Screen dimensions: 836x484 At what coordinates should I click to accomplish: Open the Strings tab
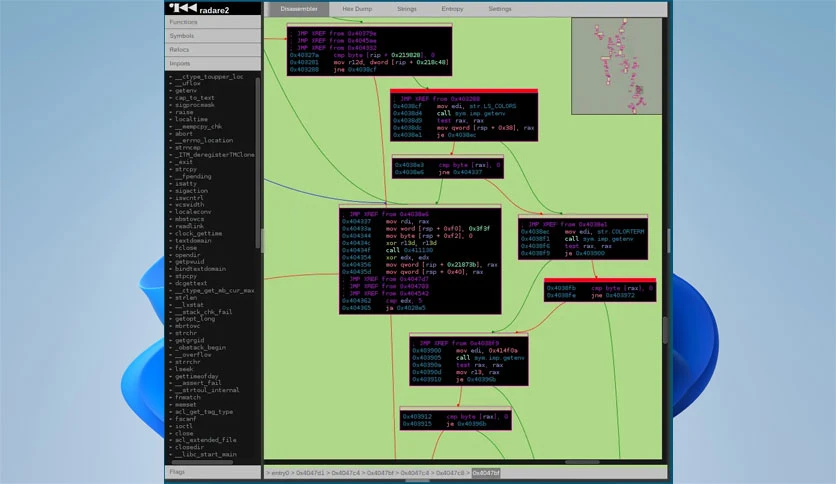coord(406,9)
